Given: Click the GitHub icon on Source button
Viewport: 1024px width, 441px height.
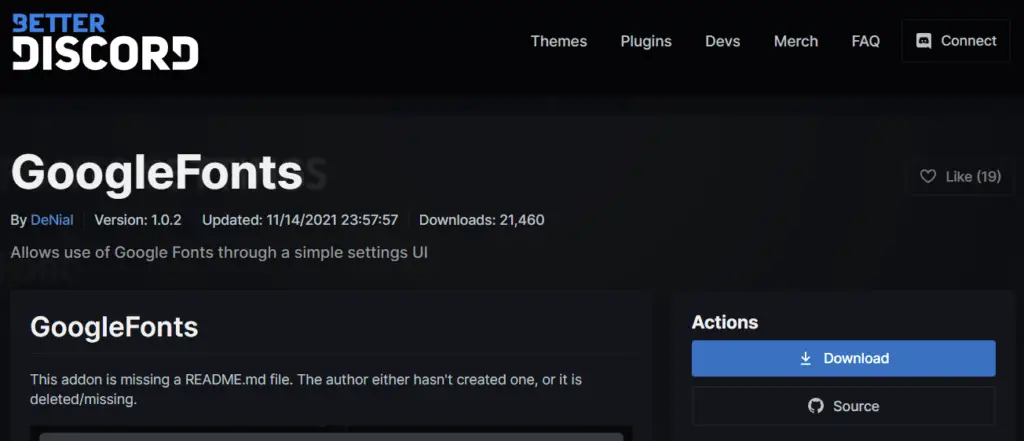Looking at the screenshot, I should [816, 406].
